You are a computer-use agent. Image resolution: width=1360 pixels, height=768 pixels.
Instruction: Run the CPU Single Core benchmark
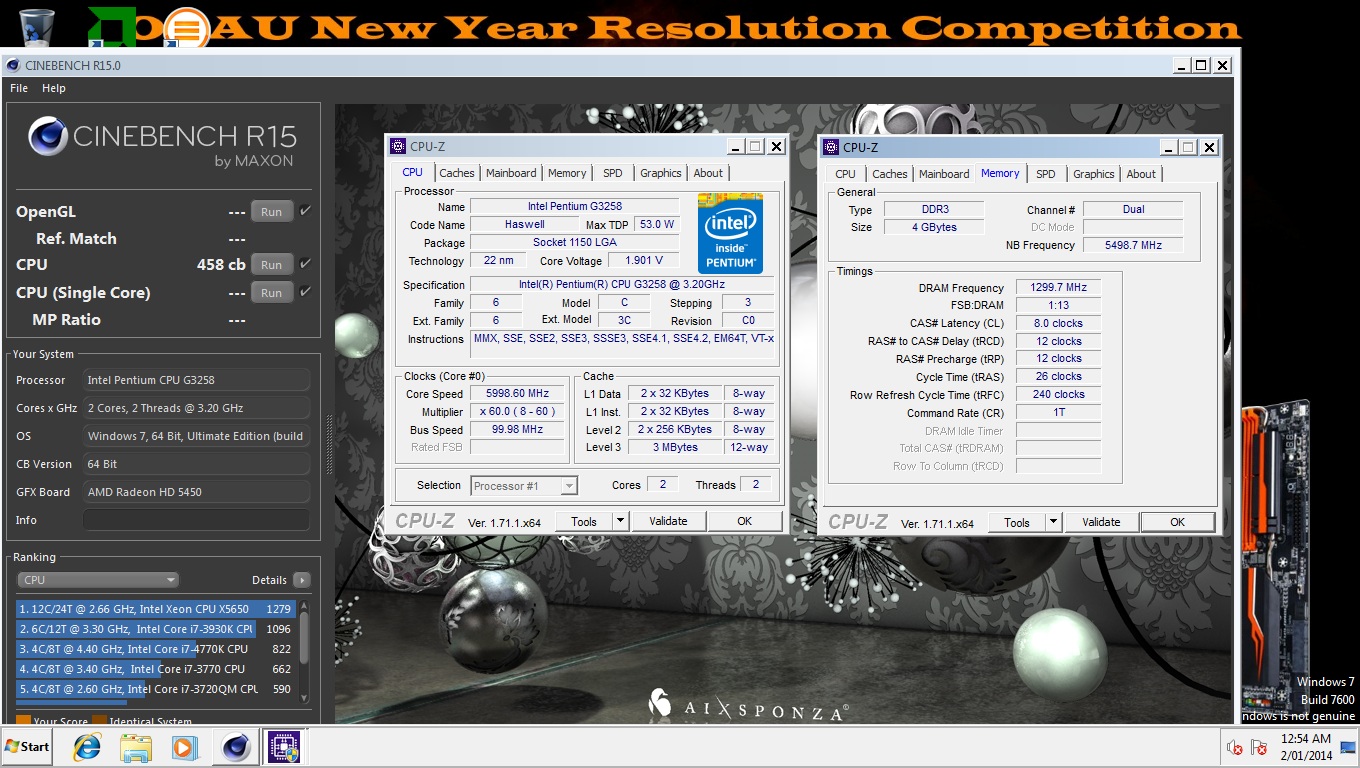click(x=272, y=293)
